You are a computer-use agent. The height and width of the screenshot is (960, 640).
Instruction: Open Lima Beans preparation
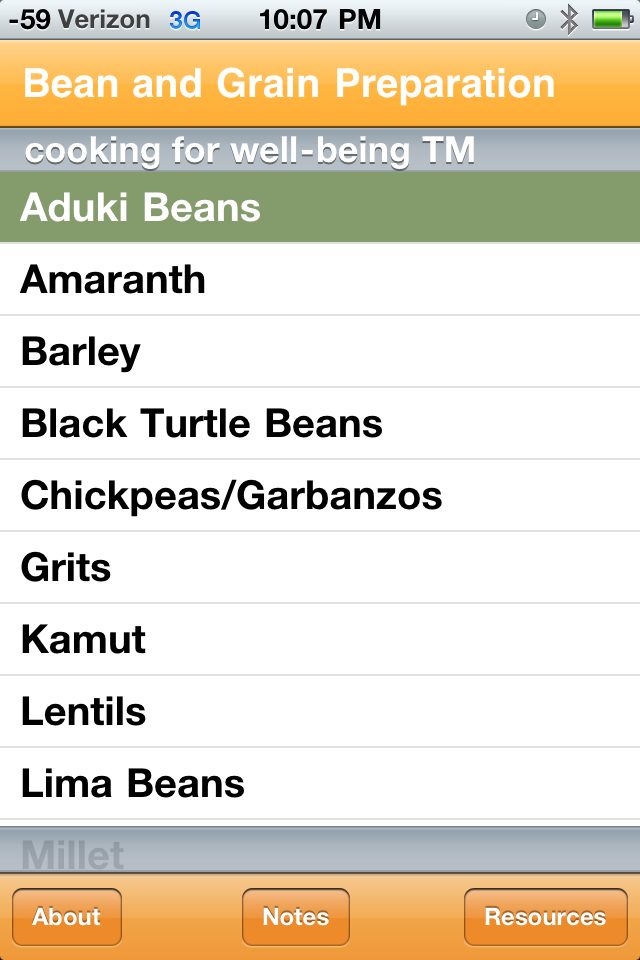click(x=320, y=784)
